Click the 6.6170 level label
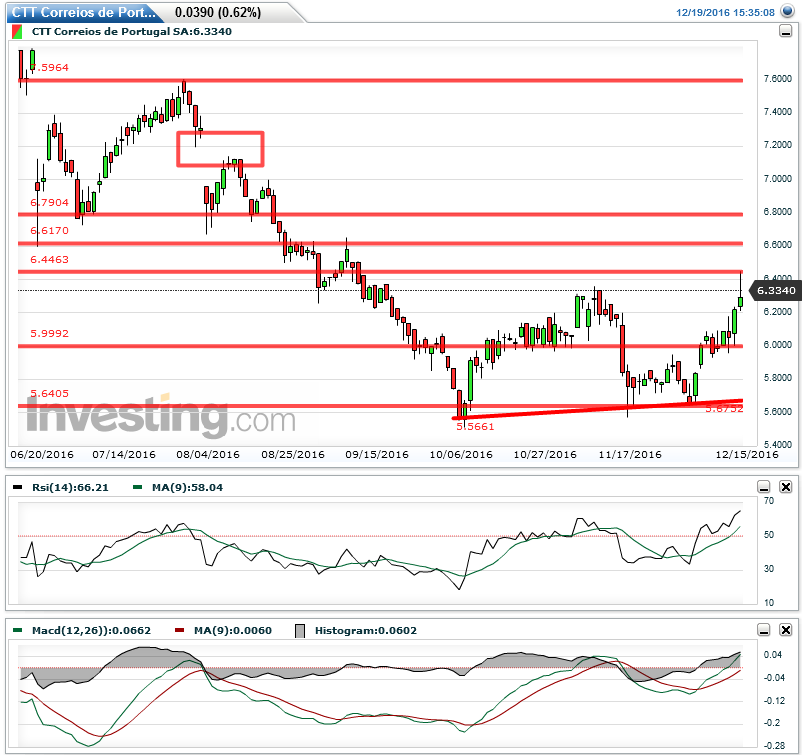This screenshot has height=755, width=803. tap(49, 230)
